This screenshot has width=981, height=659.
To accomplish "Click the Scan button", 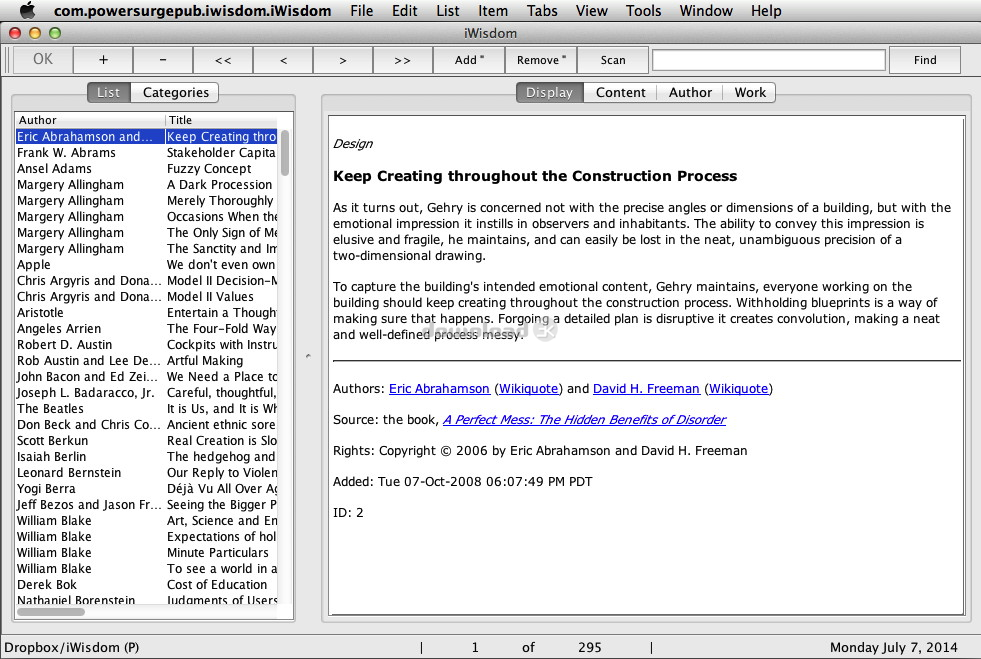I will 613,60.
